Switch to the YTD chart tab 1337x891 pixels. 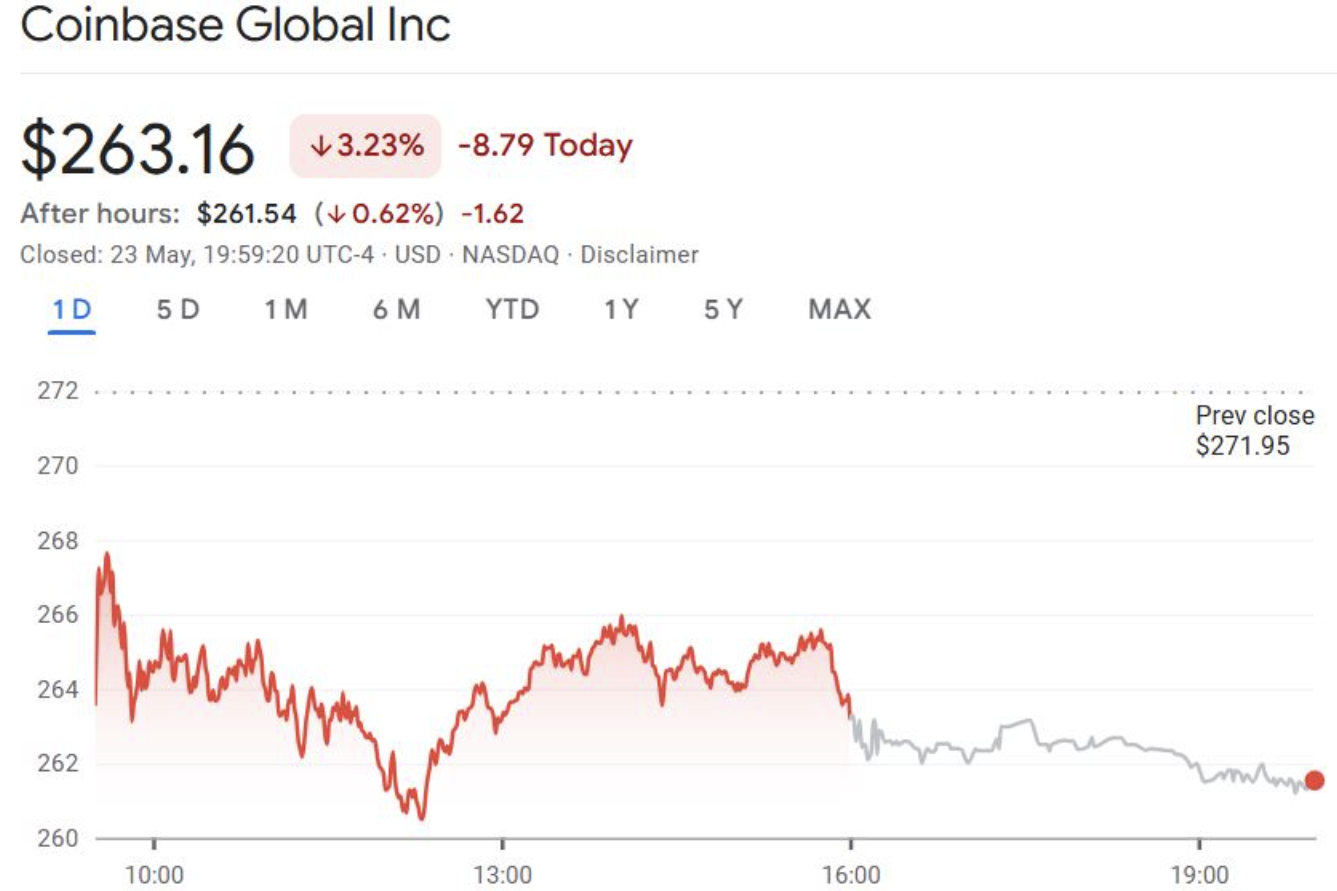(512, 310)
